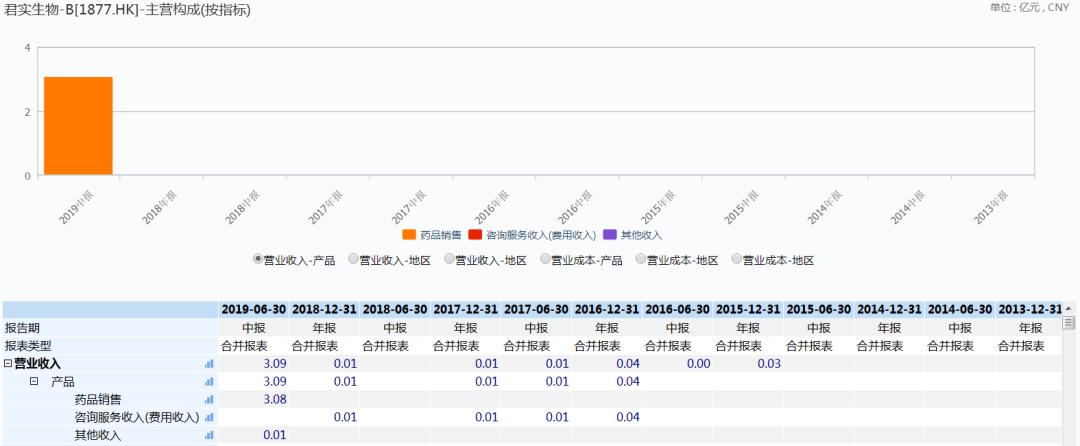Select the 2015-12-31 column header
The height and width of the screenshot is (446, 1080).
pos(749,310)
